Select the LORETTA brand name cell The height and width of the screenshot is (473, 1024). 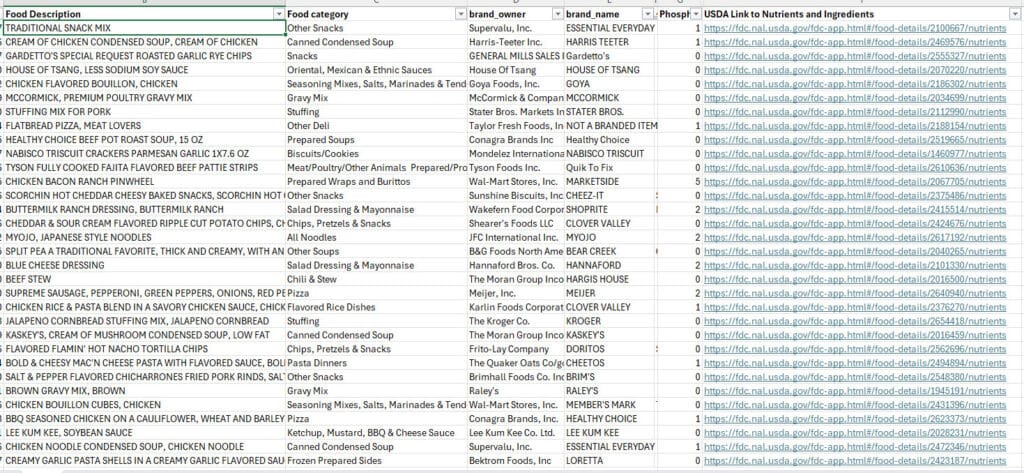[609, 461]
